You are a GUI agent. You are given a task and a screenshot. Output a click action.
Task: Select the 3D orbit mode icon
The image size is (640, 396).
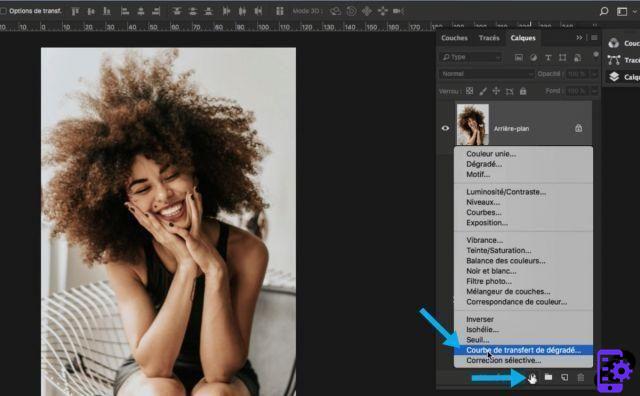[x=336, y=11]
